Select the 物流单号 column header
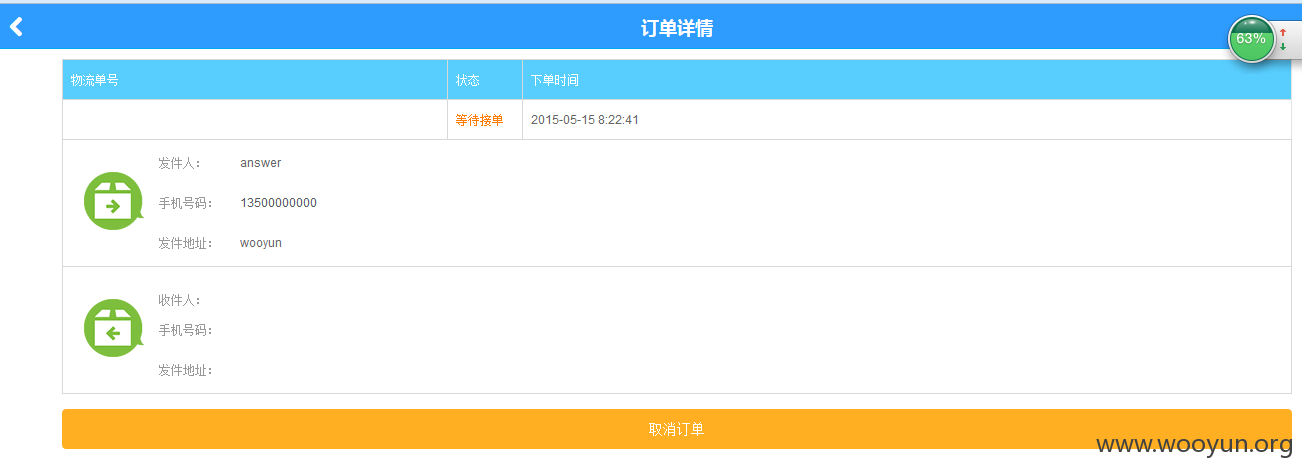 click(255, 80)
